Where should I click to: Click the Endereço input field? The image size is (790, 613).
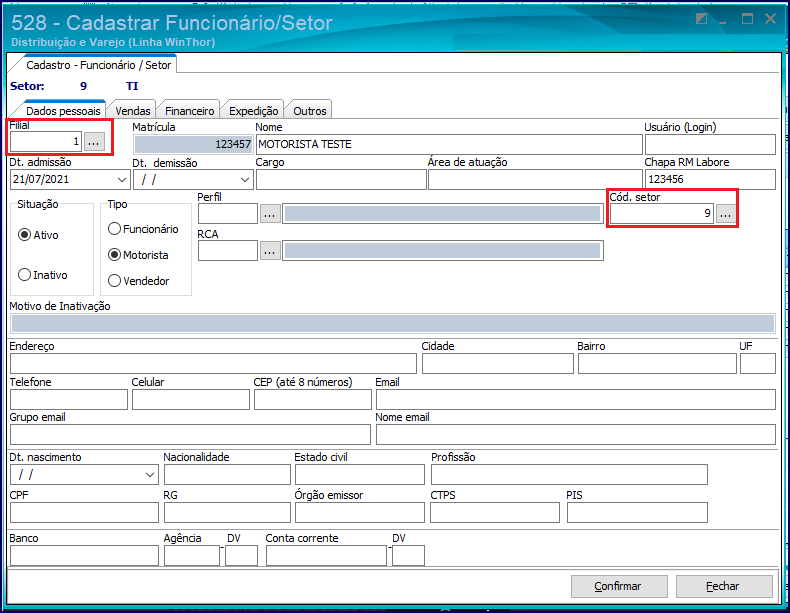tap(213, 364)
